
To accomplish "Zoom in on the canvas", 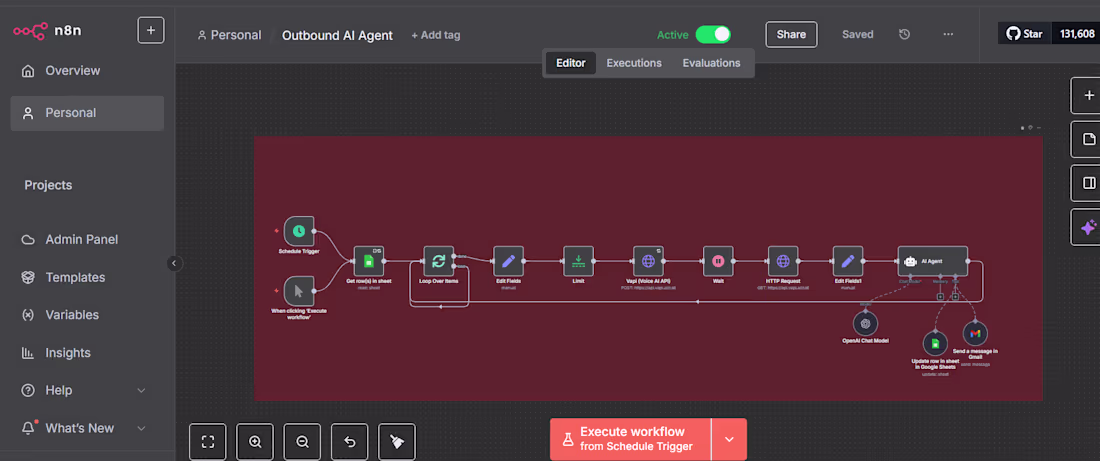I will tap(255, 441).
